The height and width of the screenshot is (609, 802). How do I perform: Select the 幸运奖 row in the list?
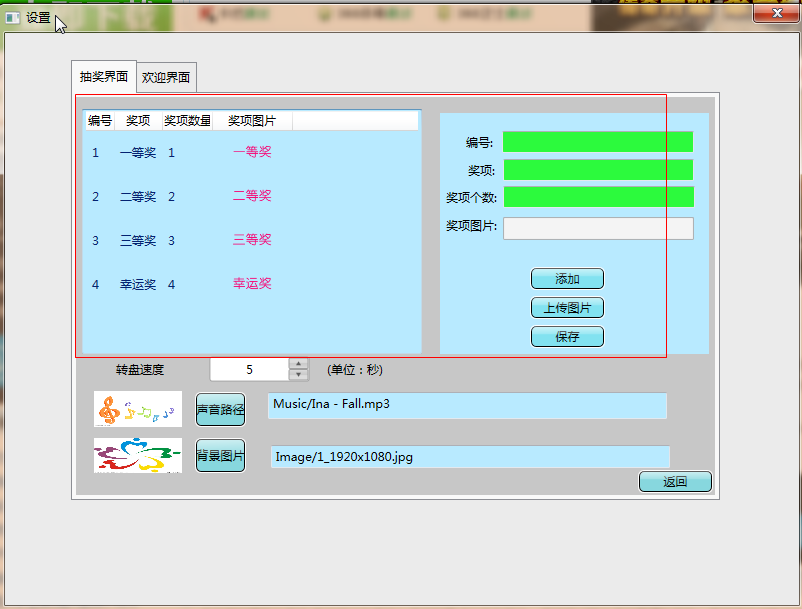(x=252, y=284)
